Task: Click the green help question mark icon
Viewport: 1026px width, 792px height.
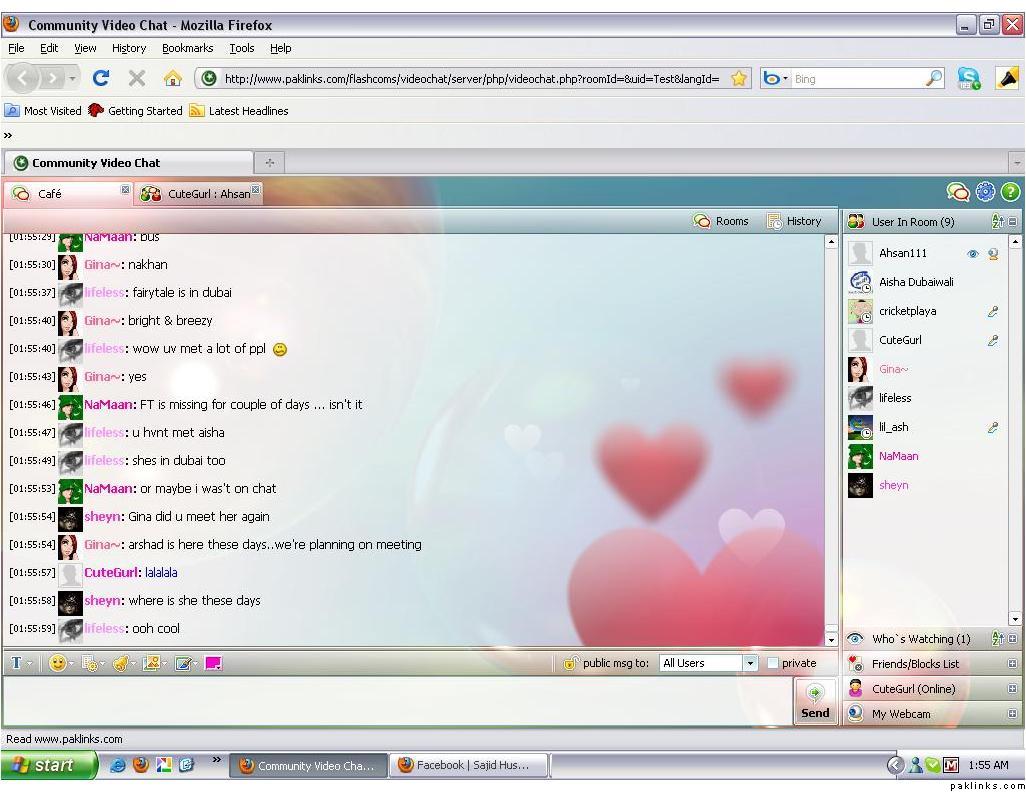Action: [1010, 192]
